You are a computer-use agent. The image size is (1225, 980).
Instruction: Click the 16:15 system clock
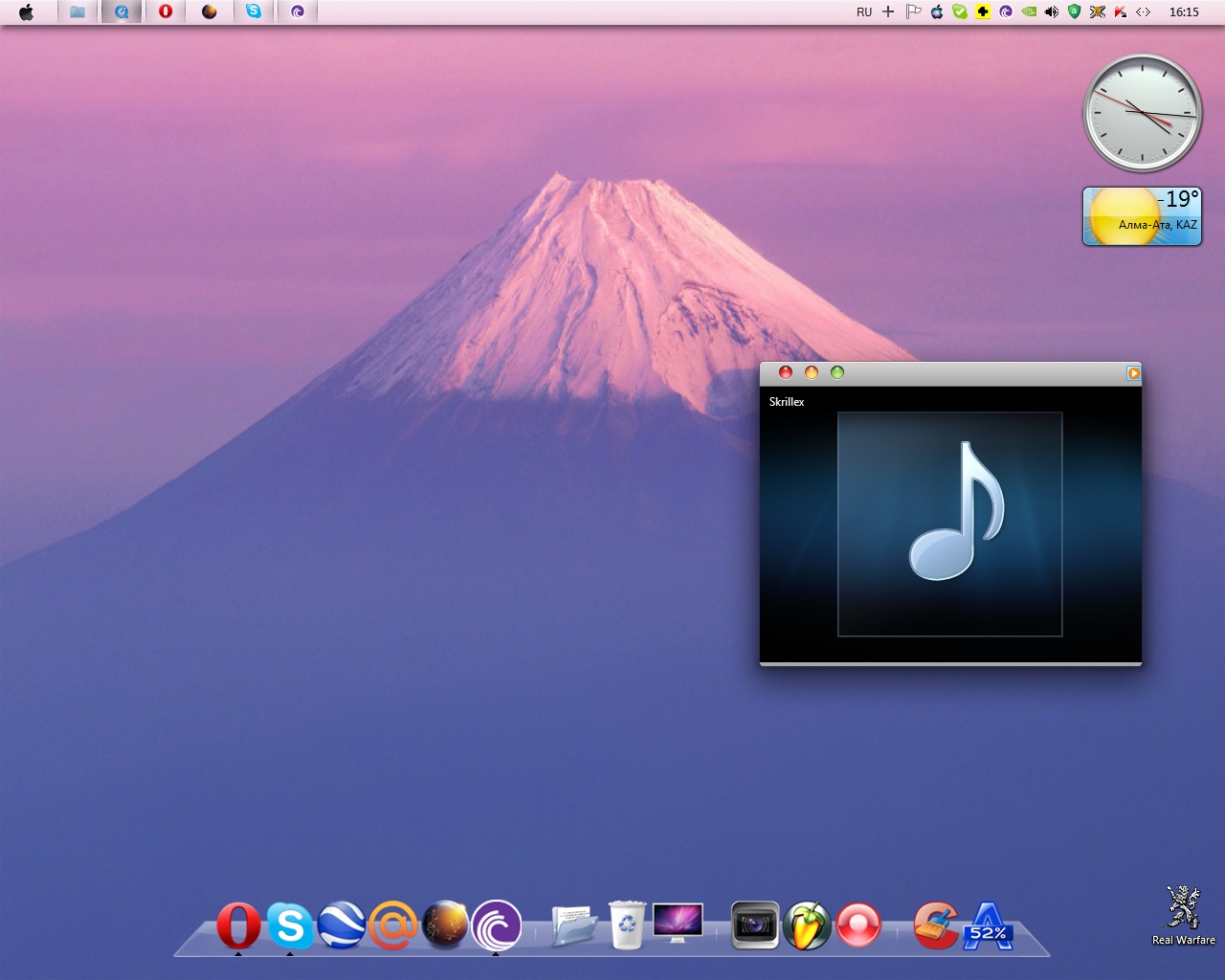tap(1184, 12)
